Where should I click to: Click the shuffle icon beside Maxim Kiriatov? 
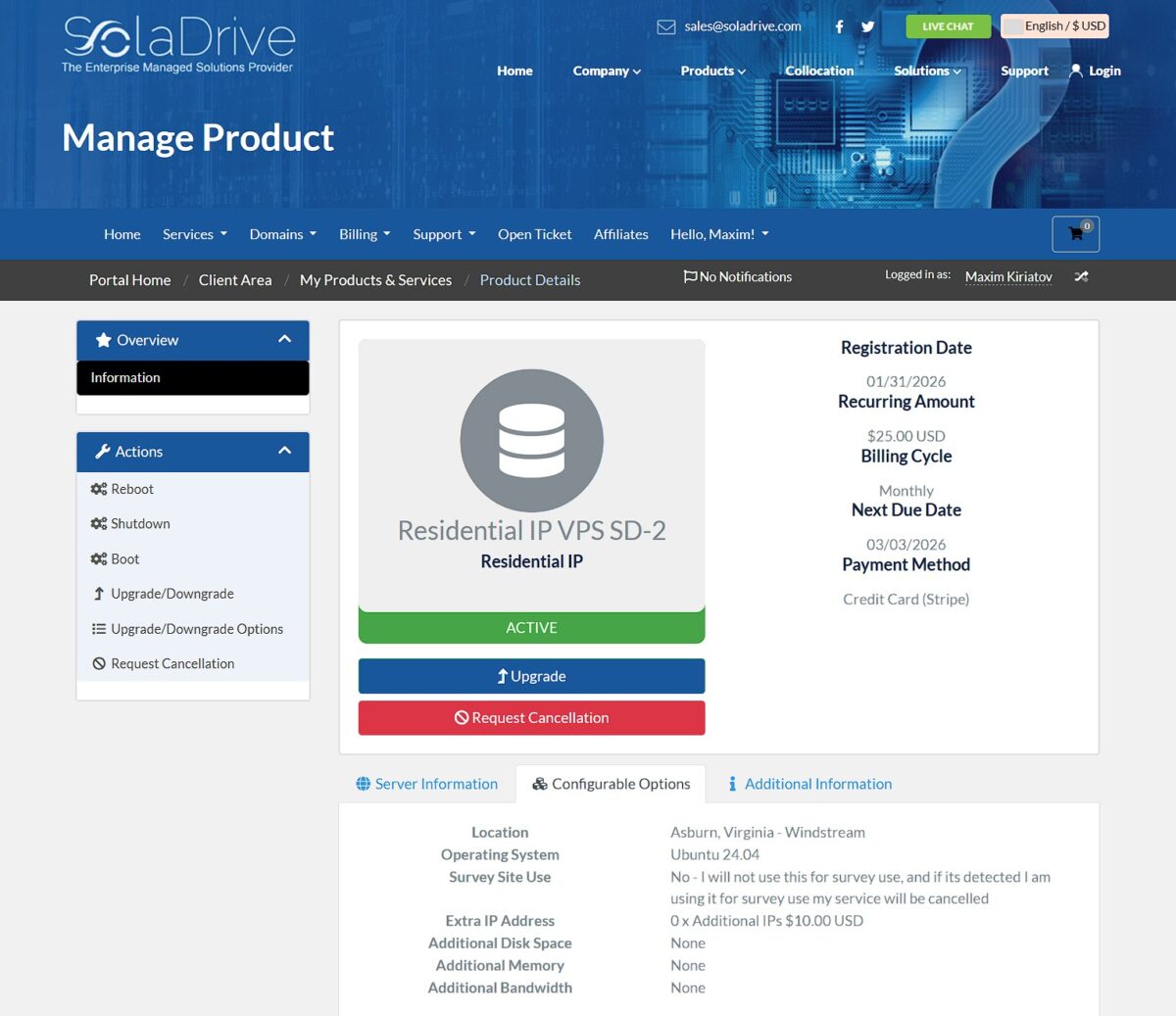tap(1081, 277)
